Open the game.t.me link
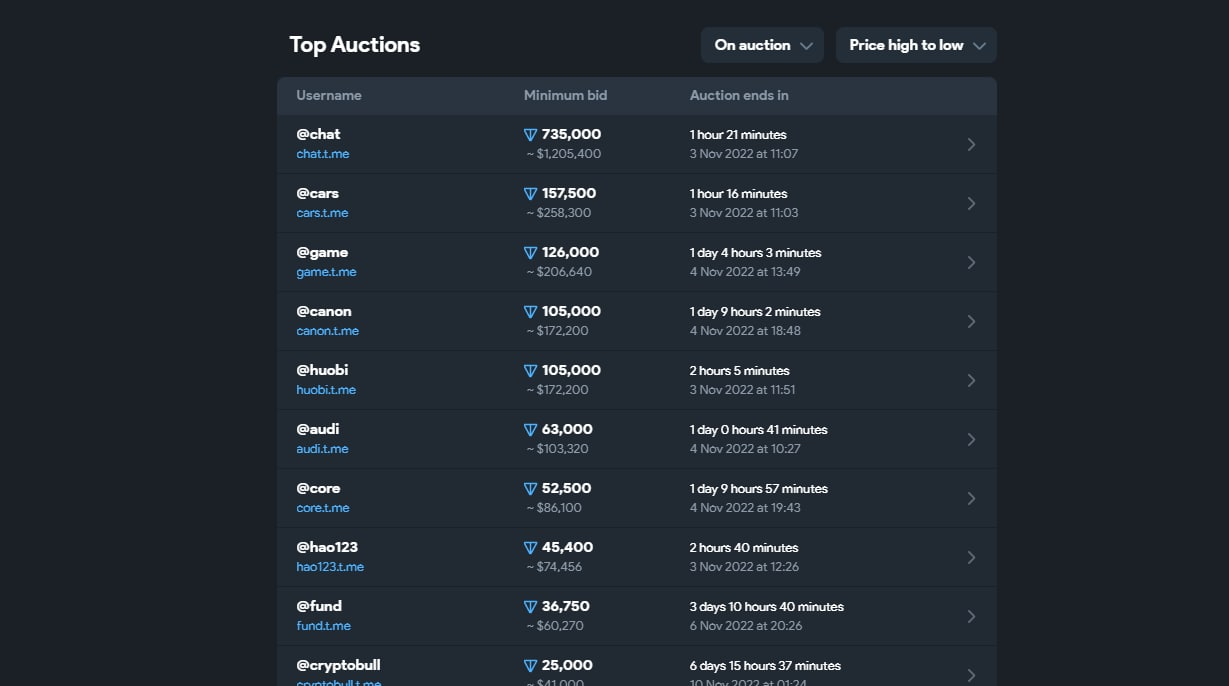1229x686 pixels. click(x=326, y=272)
